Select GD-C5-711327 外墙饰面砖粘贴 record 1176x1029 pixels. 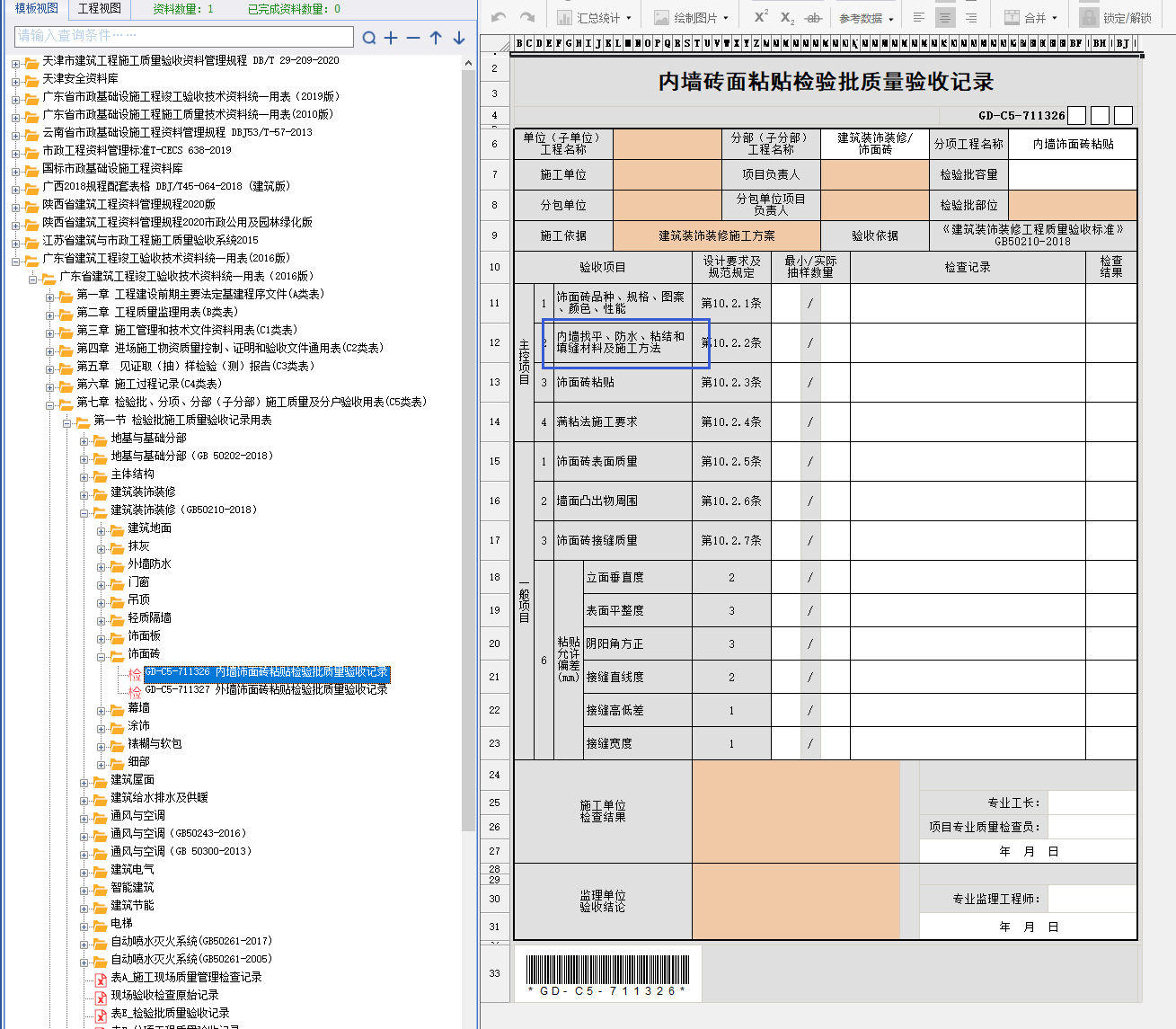(x=266, y=690)
